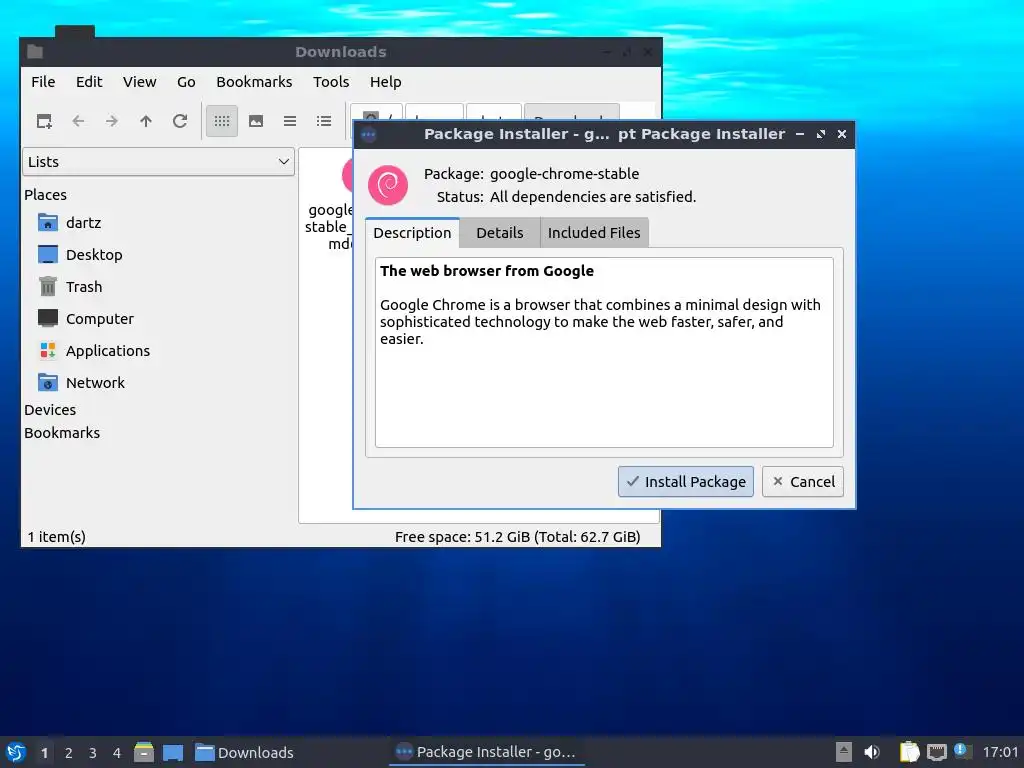
Task: Click the Install Package button
Action: coord(686,481)
